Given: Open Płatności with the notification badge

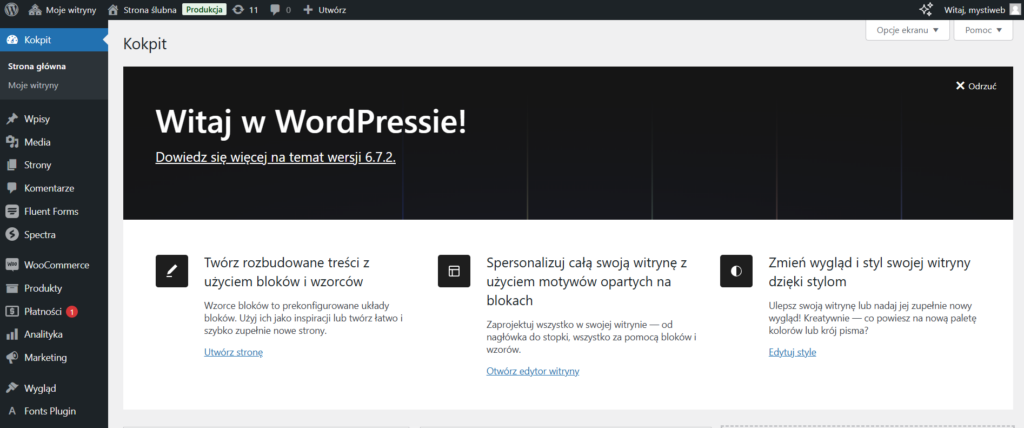Looking at the screenshot, I should [44, 311].
